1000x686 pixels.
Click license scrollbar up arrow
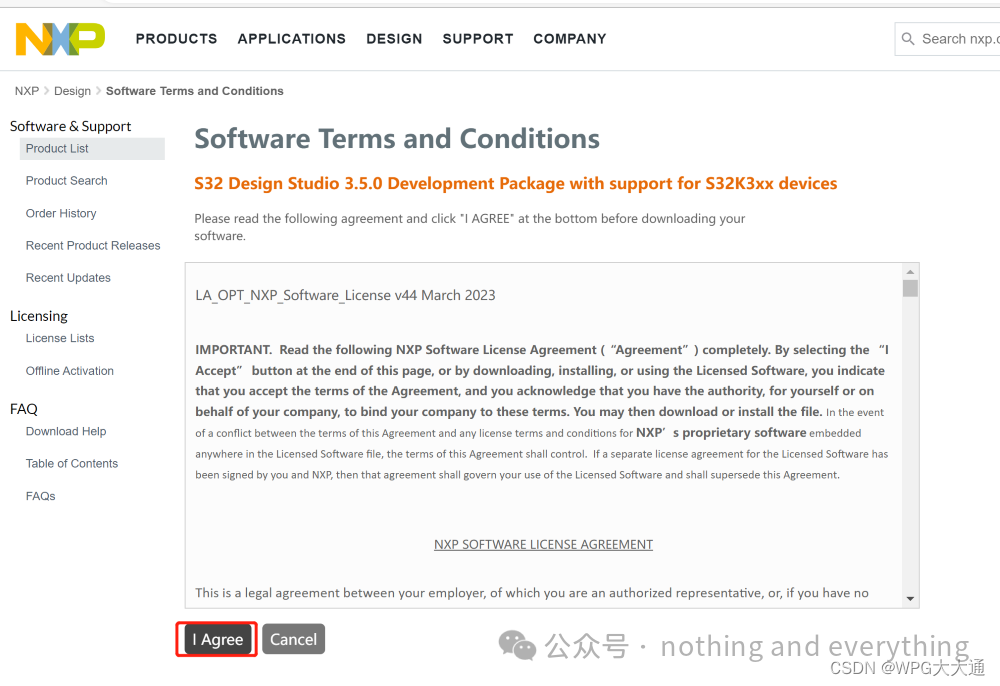pos(910,272)
